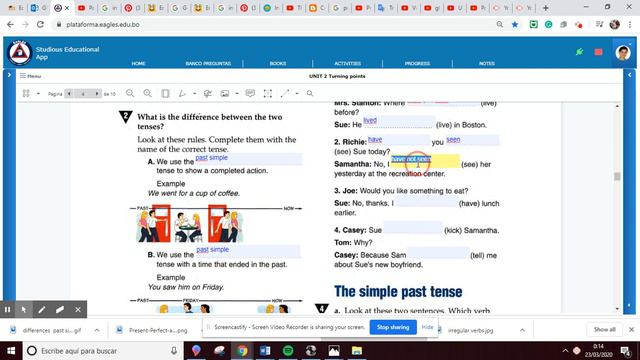640x360 pixels.
Task: Click the page number field
Action: click(83, 93)
